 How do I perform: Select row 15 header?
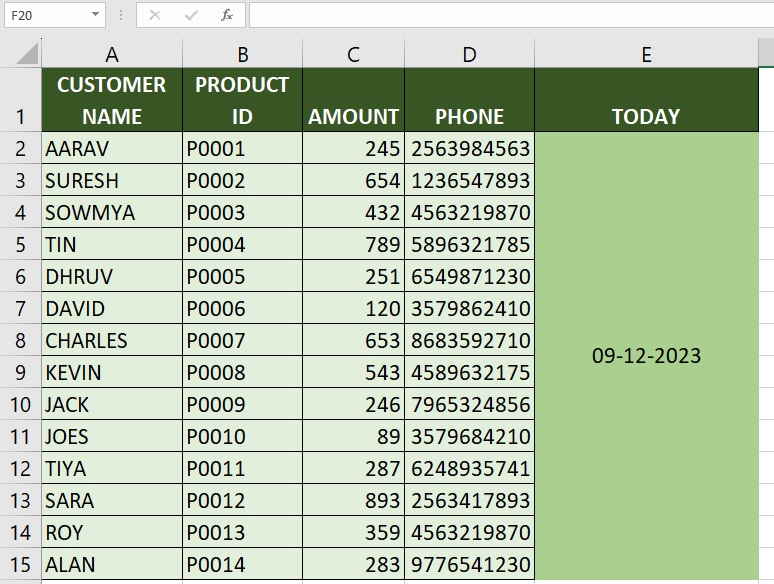click(x=20, y=564)
